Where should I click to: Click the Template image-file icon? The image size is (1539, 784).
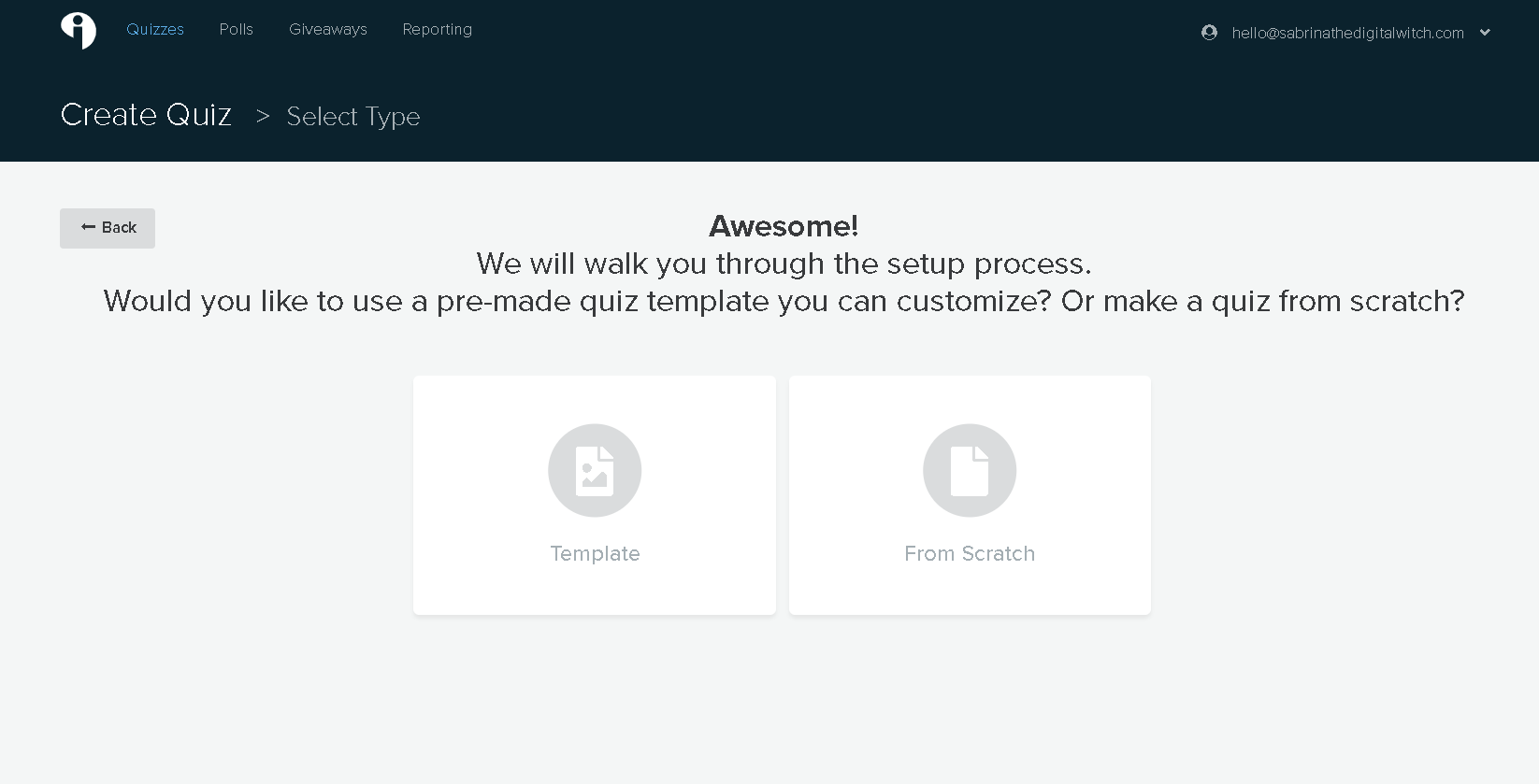click(595, 470)
